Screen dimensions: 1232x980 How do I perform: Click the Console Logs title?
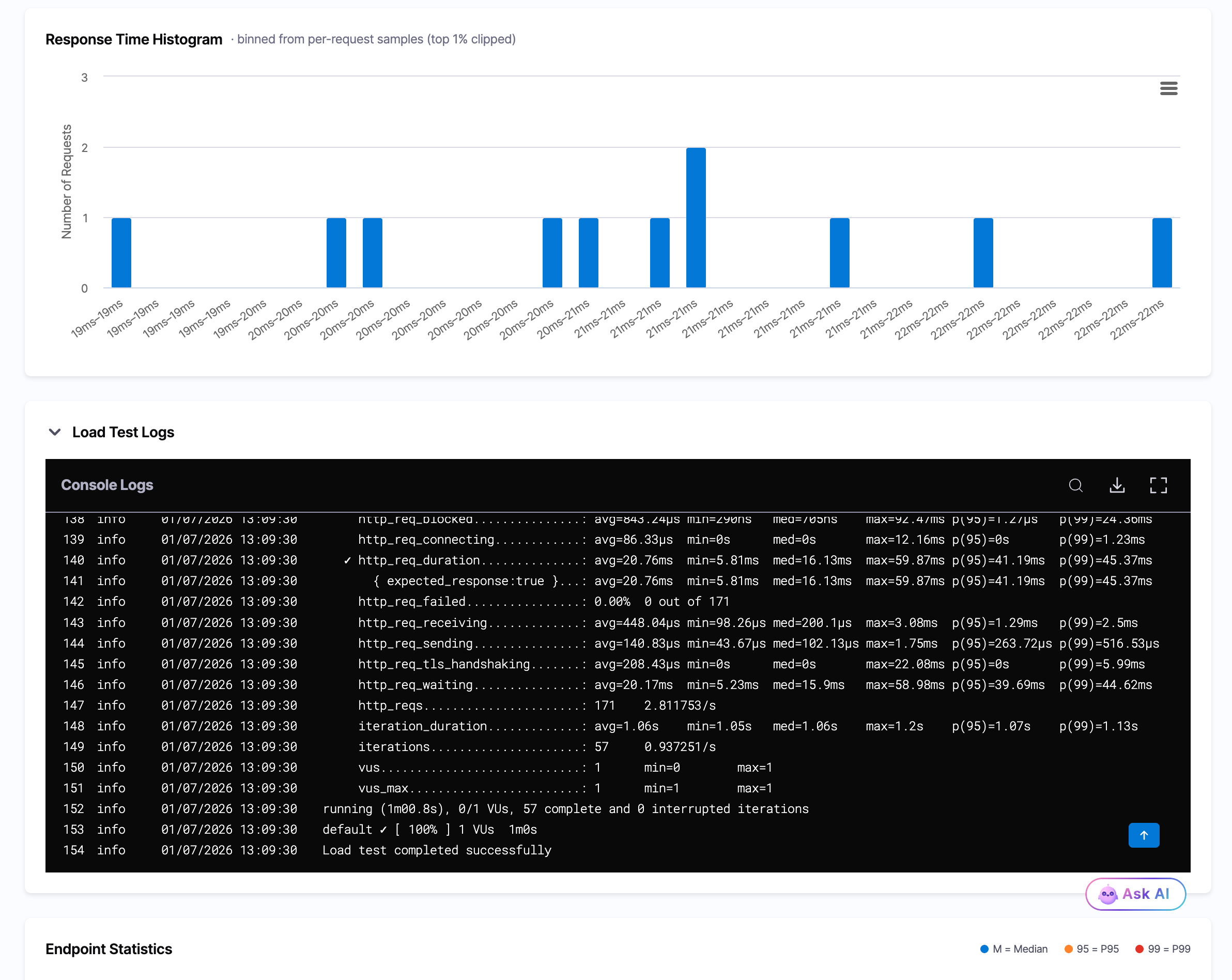(107, 484)
